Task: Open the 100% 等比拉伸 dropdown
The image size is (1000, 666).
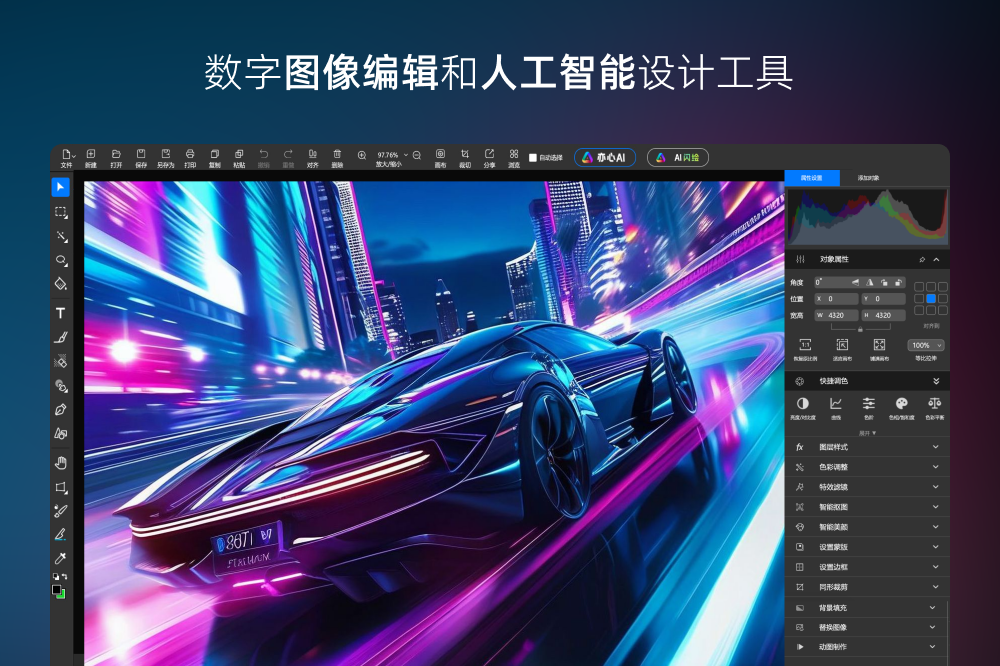Action: pyautogui.click(x=925, y=345)
